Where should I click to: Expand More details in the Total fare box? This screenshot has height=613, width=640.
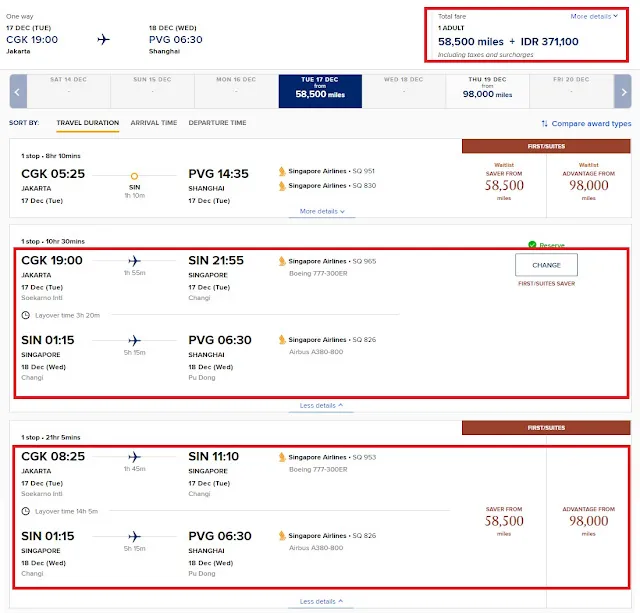click(x=594, y=16)
